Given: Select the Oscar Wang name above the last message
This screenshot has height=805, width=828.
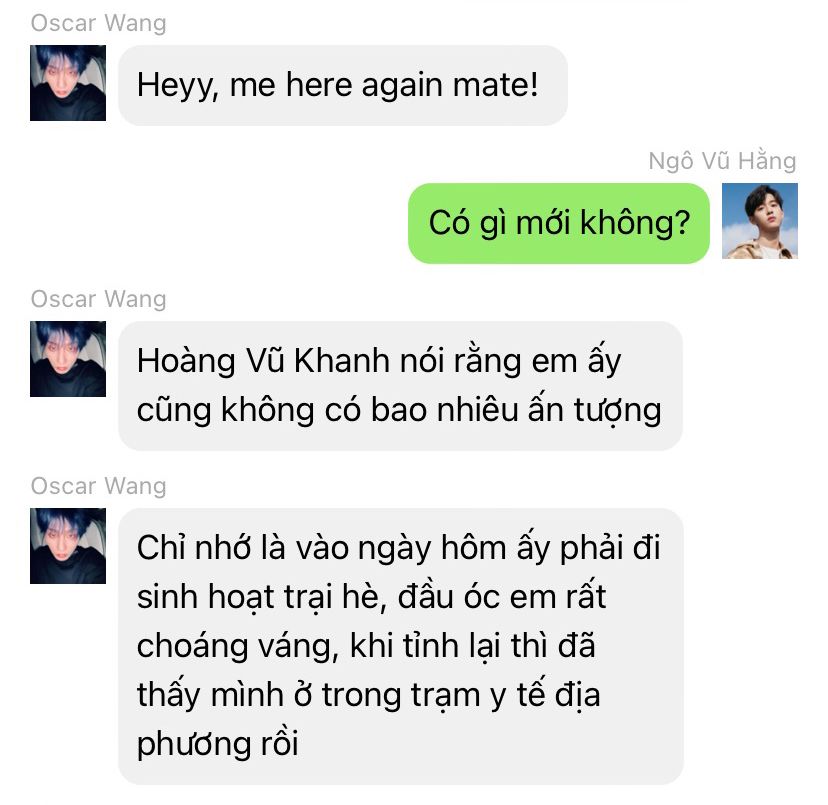Looking at the screenshot, I should point(99,486).
